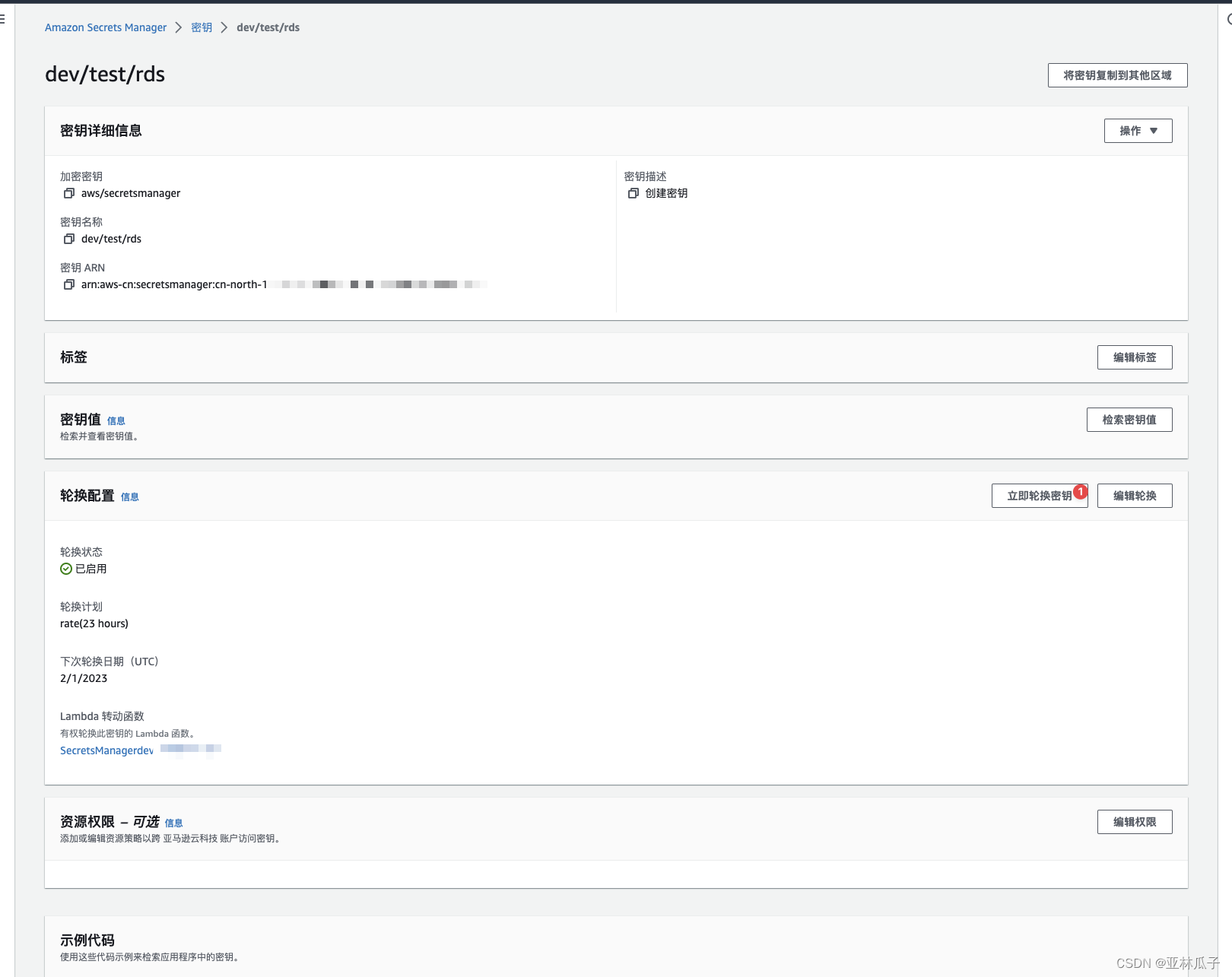1232x977 pixels.
Task: Open the 操作 actions dropdown
Action: coord(1138,131)
